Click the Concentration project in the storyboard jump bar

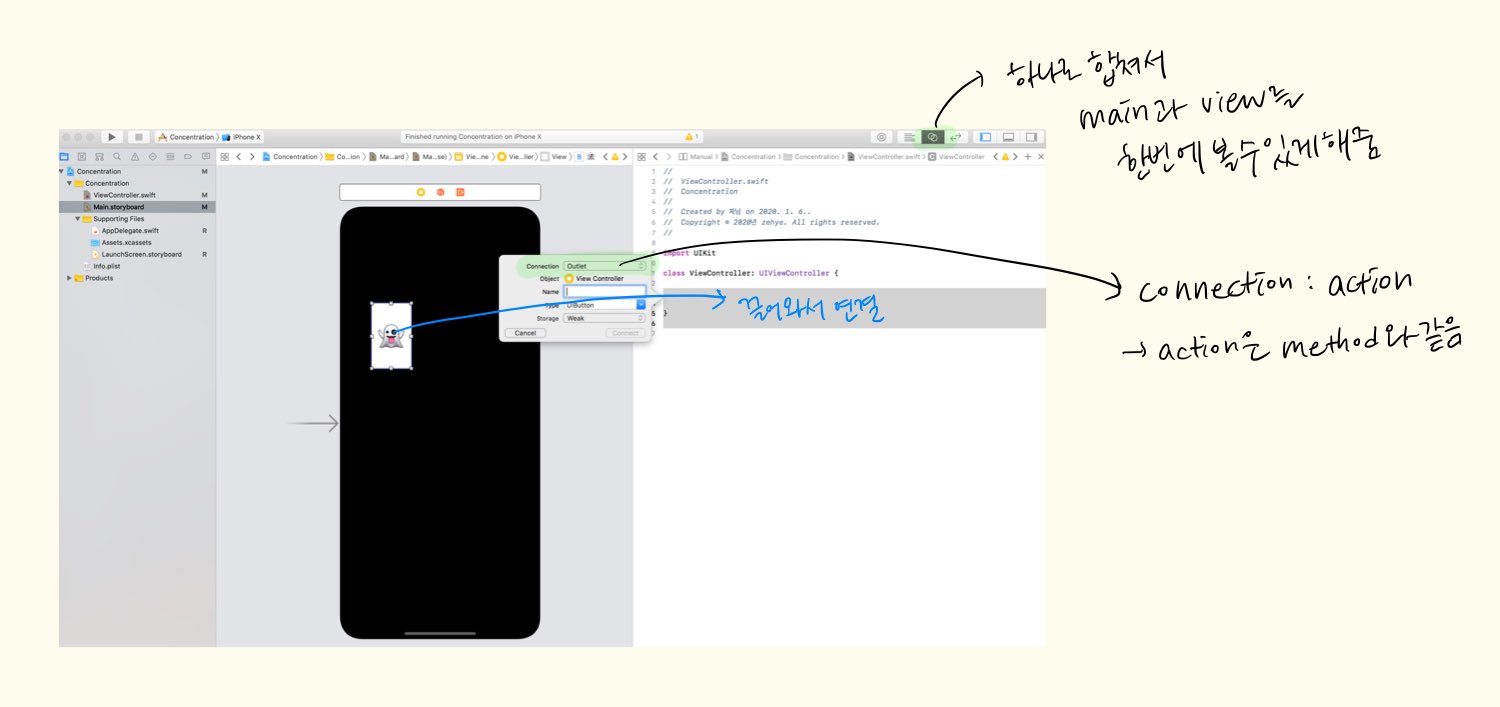tap(290, 157)
